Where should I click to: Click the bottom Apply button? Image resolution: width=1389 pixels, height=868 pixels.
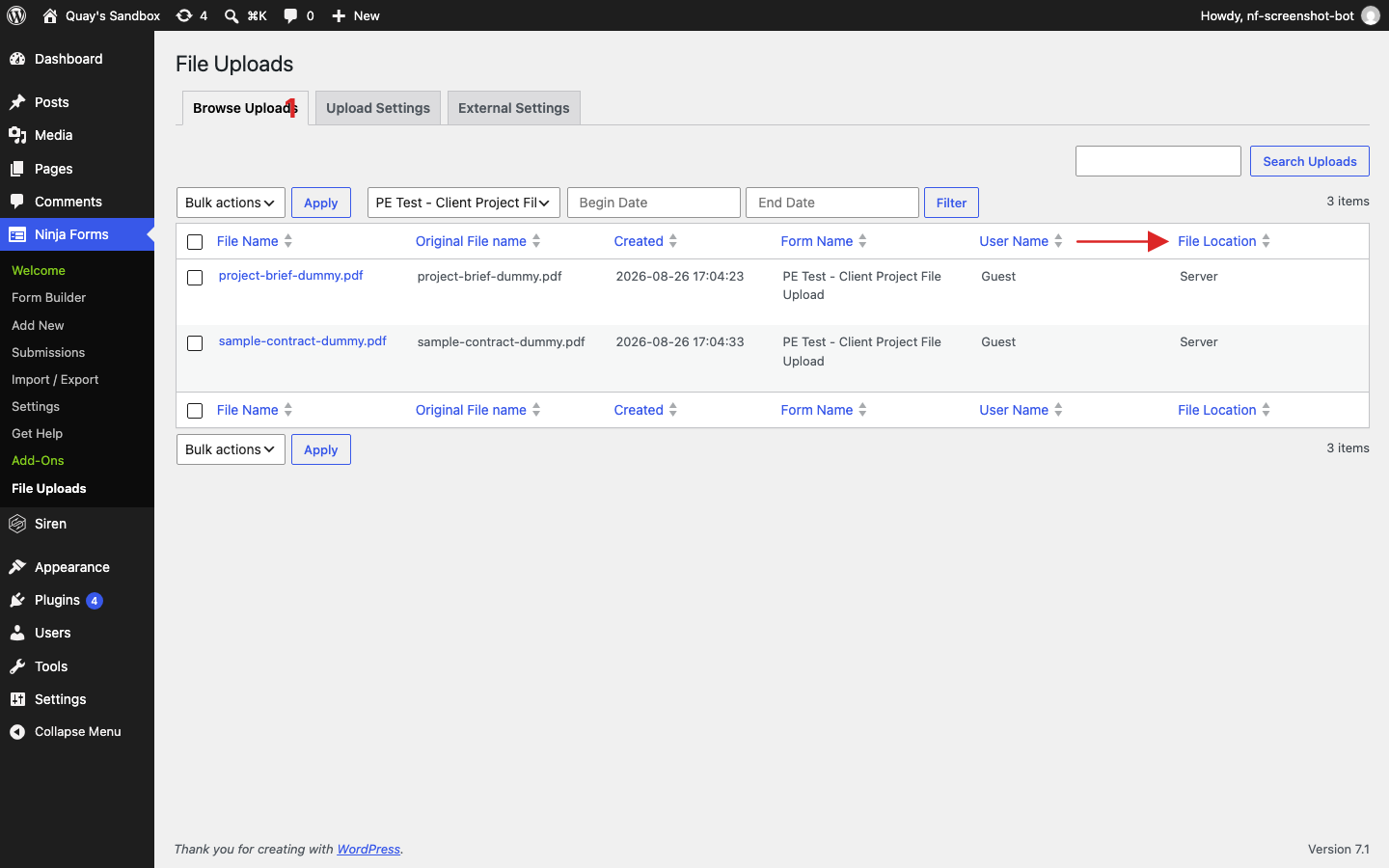(321, 449)
